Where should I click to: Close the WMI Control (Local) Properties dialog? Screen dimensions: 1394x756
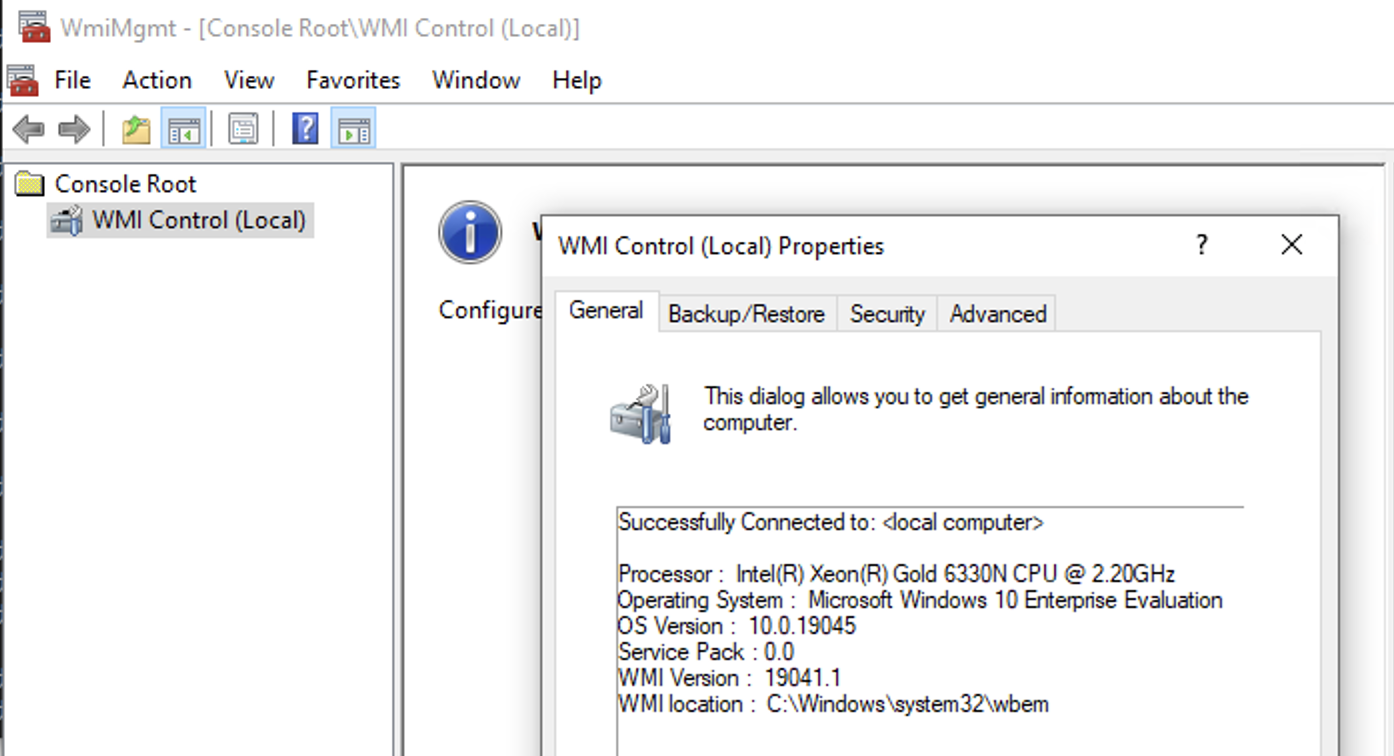pos(1292,245)
